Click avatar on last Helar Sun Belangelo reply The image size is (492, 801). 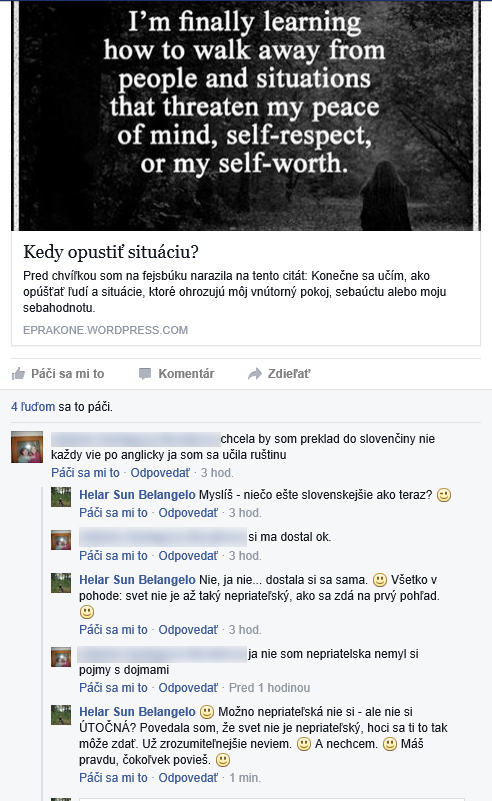tap(61, 715)
